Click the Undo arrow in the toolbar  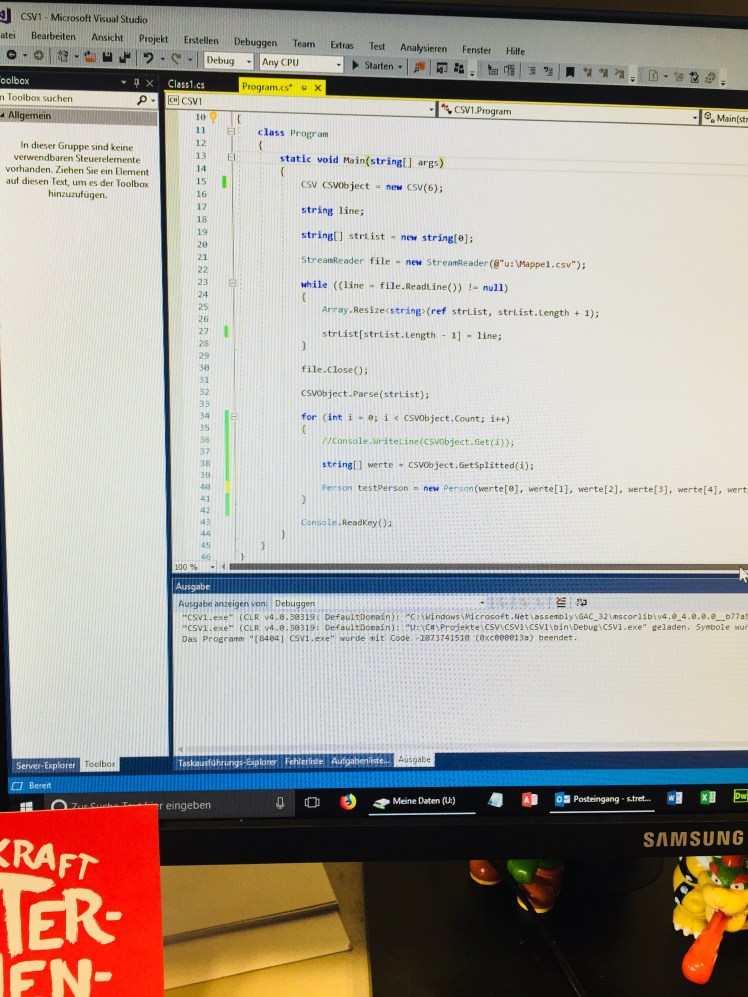[148, 58]
